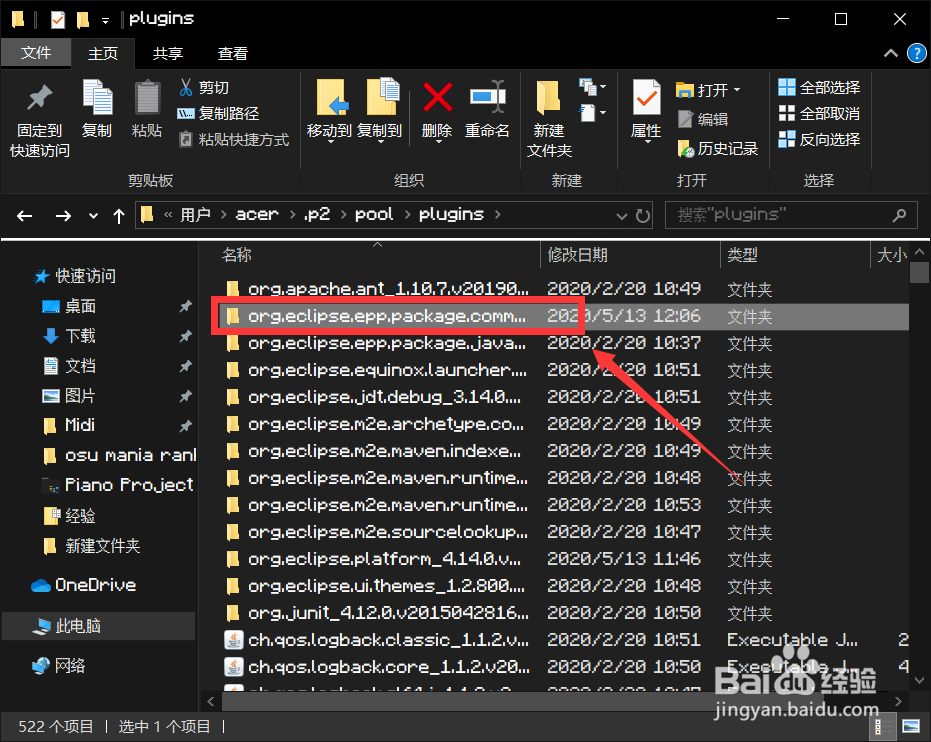Collapse the ribbon with the chevron

(891, 53)
